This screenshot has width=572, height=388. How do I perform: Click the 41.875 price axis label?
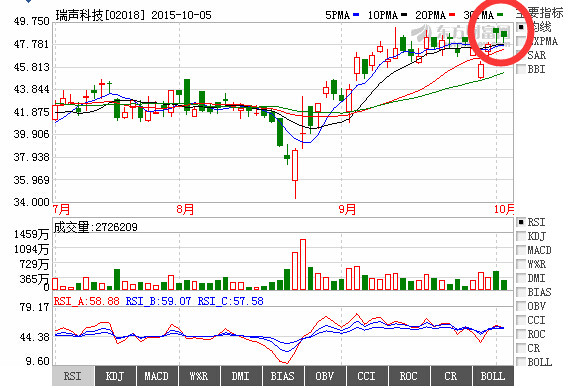(31, 112)
